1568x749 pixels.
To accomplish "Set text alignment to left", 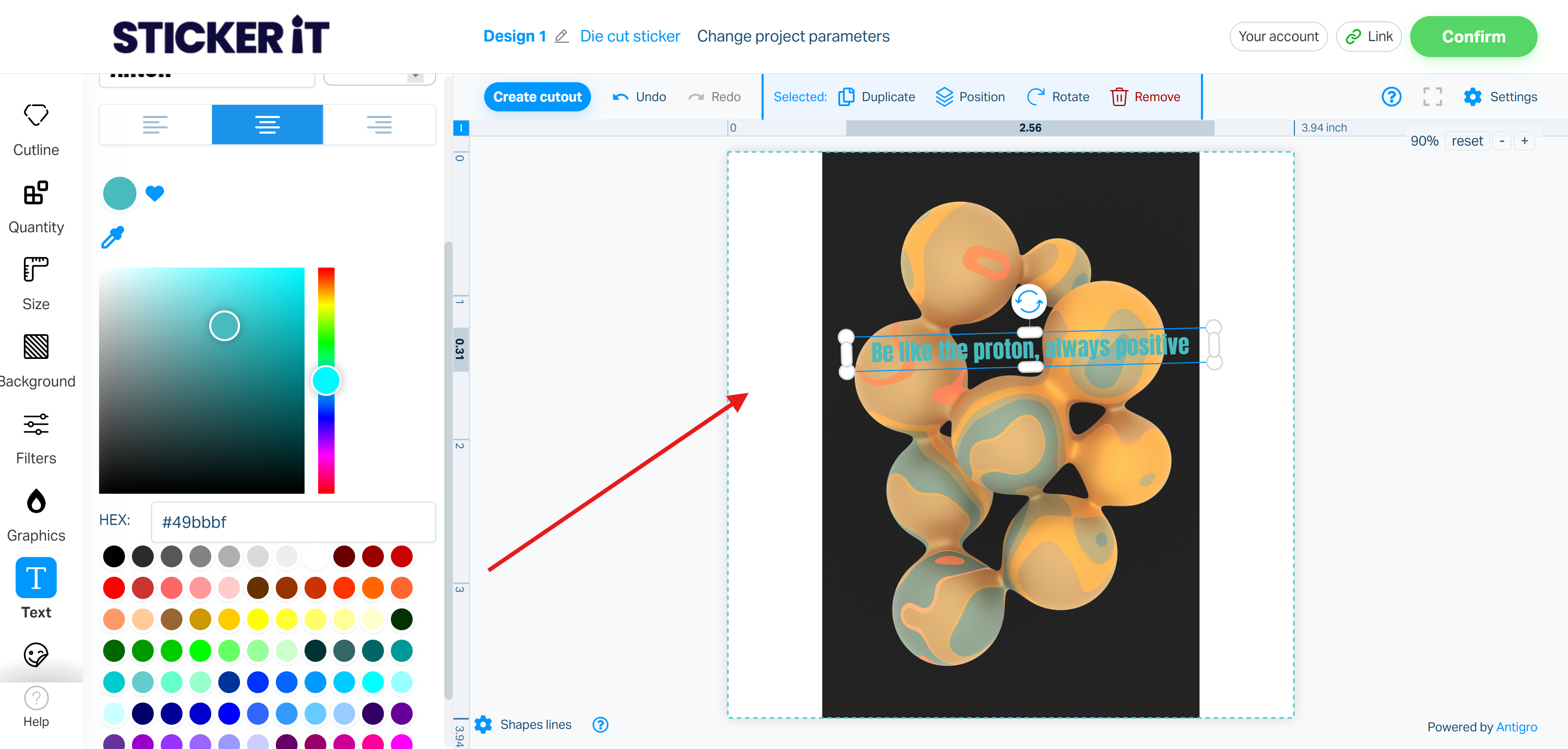I will [x=155, y=125].
